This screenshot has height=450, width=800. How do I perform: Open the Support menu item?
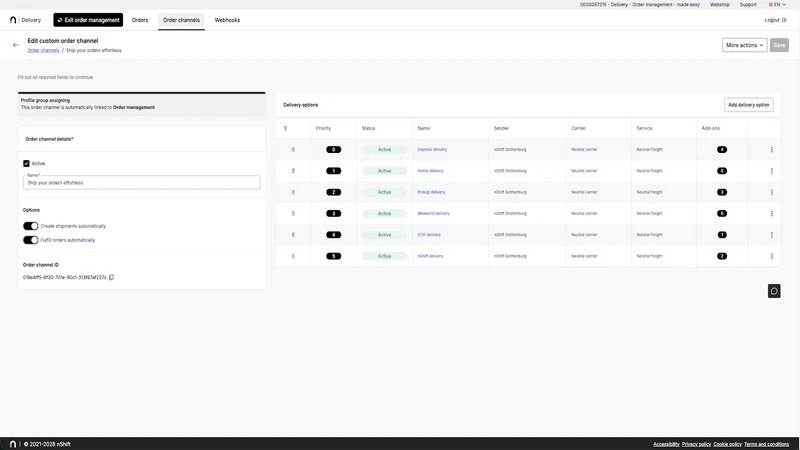tap(748, 5)
